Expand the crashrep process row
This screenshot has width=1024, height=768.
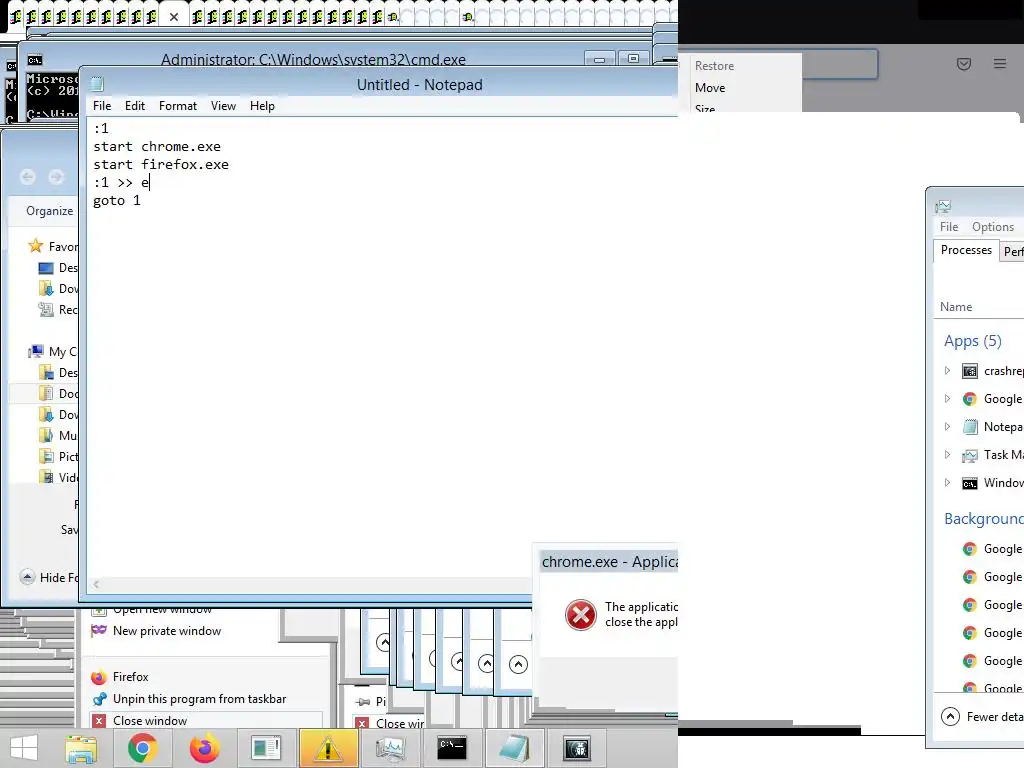(x=947, y=370)
